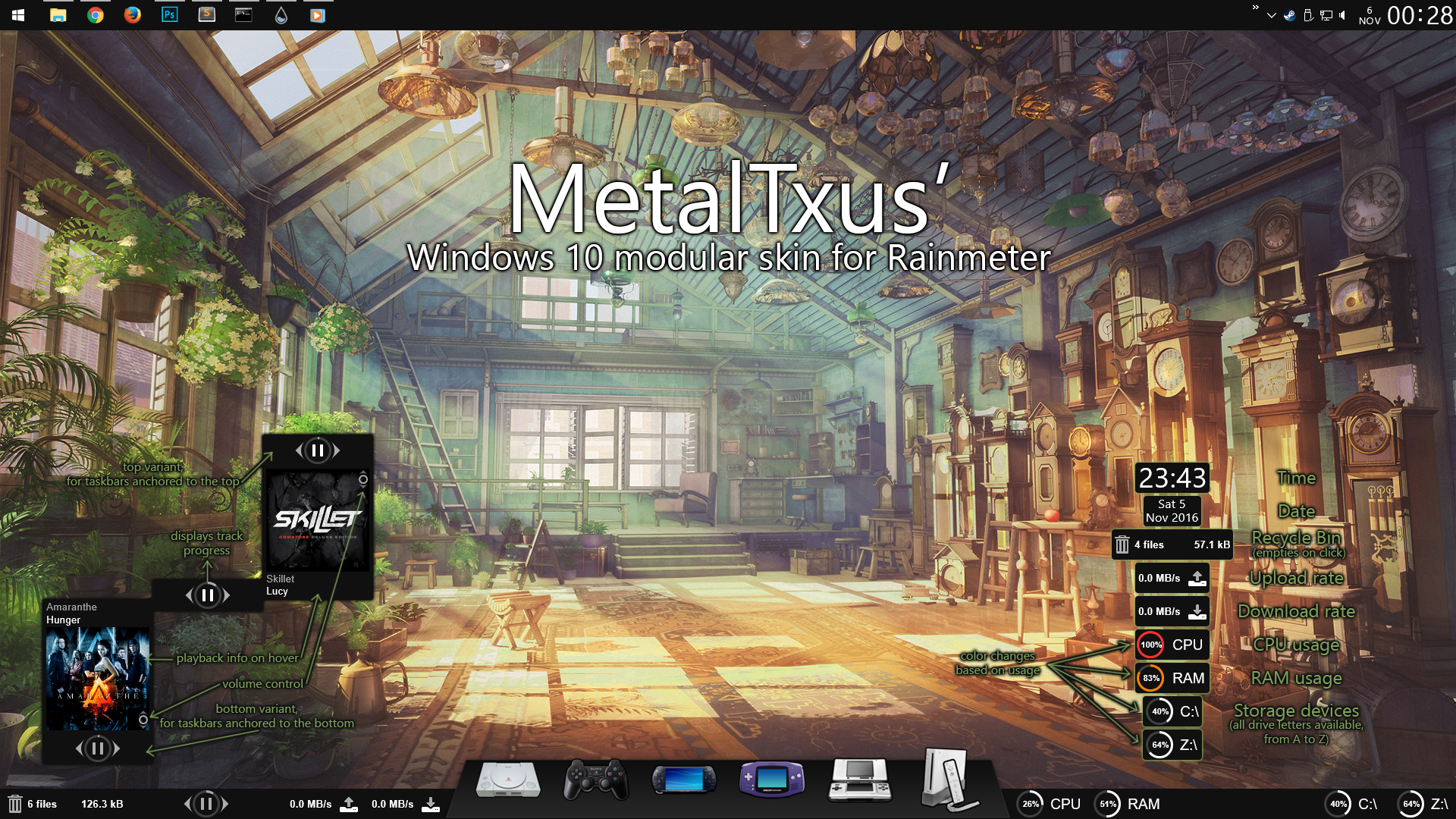The height and width of the screenshot is (819, 1456).
Task: Adjust the volume knob on Amaranthe player
Action: tap(143, 720)
